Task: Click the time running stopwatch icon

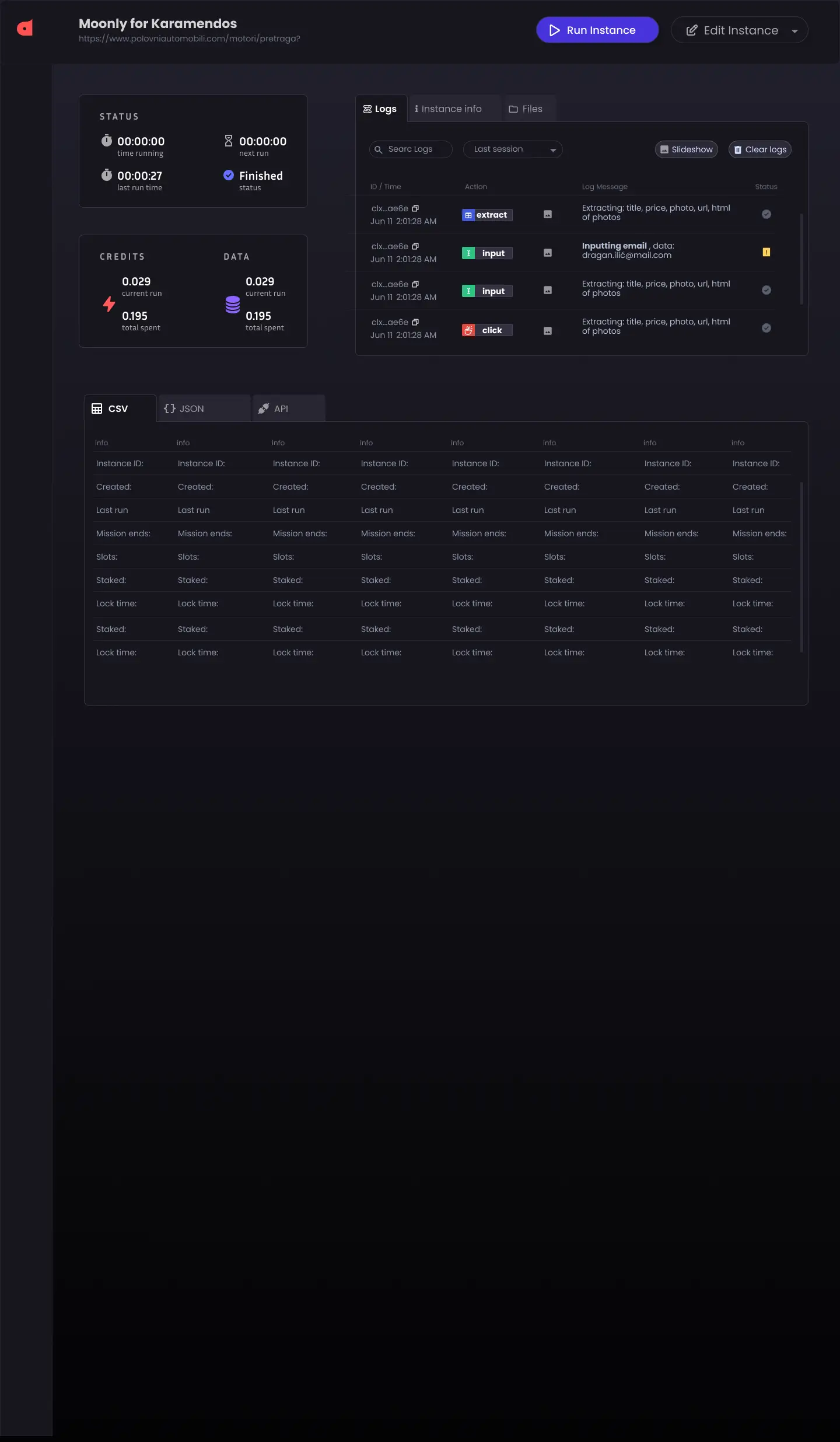Action: tap(106, 141)
